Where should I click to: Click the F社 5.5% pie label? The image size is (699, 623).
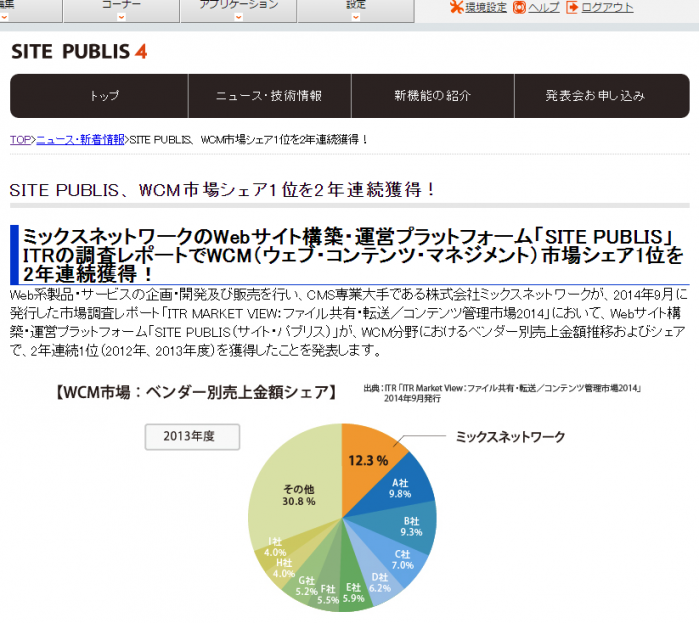(x=328, y=595)
